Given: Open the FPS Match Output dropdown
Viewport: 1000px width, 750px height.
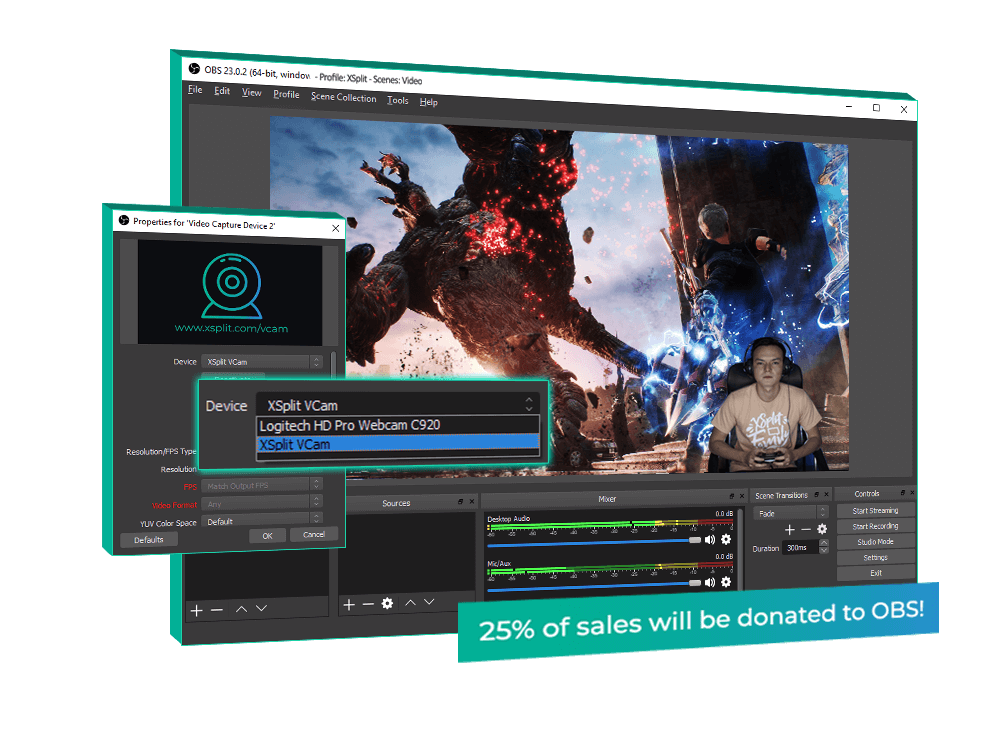Looking at the screenshot, I should [262, 485].
